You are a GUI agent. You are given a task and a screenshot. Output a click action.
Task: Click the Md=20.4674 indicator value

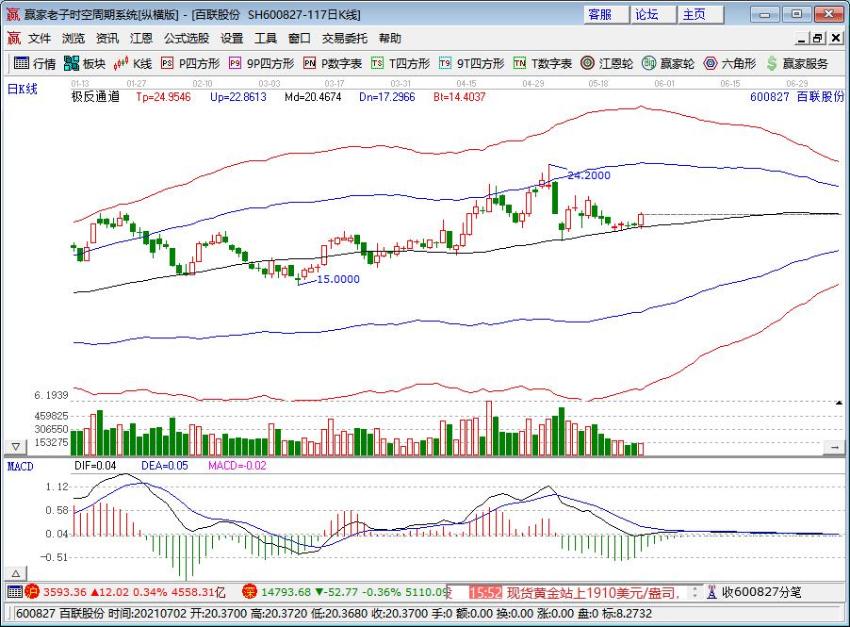313,97
